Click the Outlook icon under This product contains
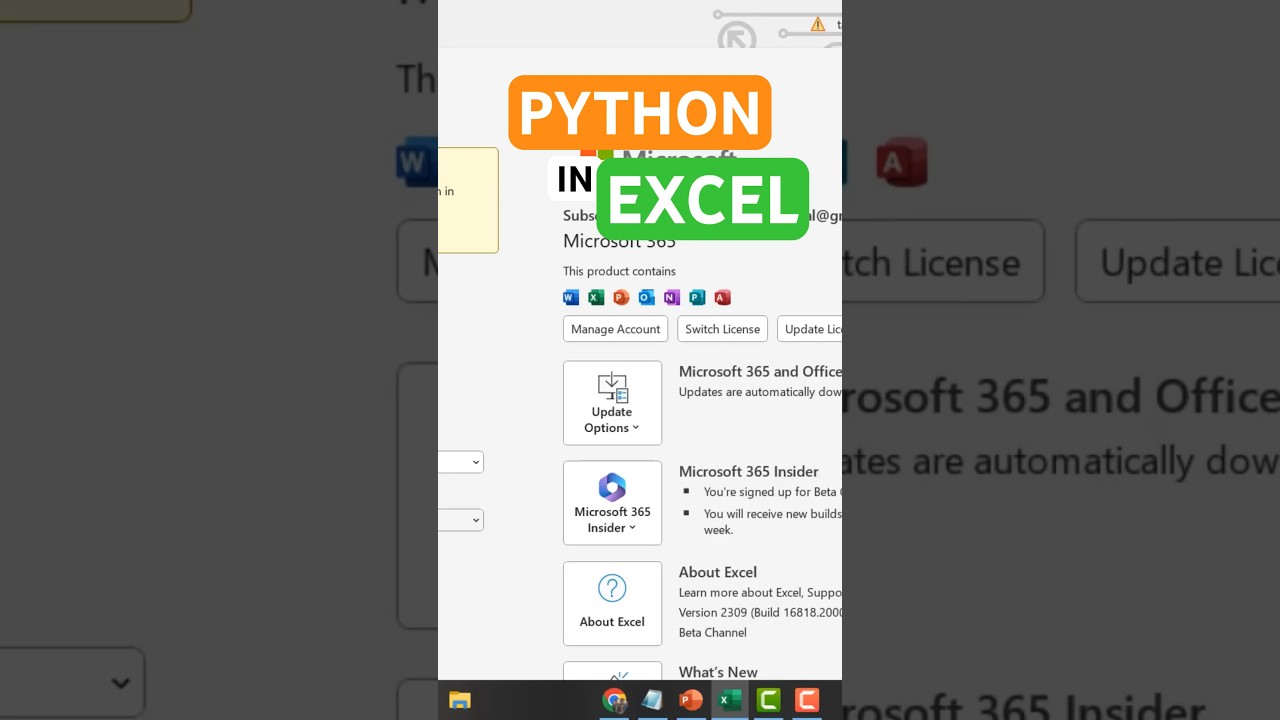This screenshot has width=1280, height=720. (647, 297)
